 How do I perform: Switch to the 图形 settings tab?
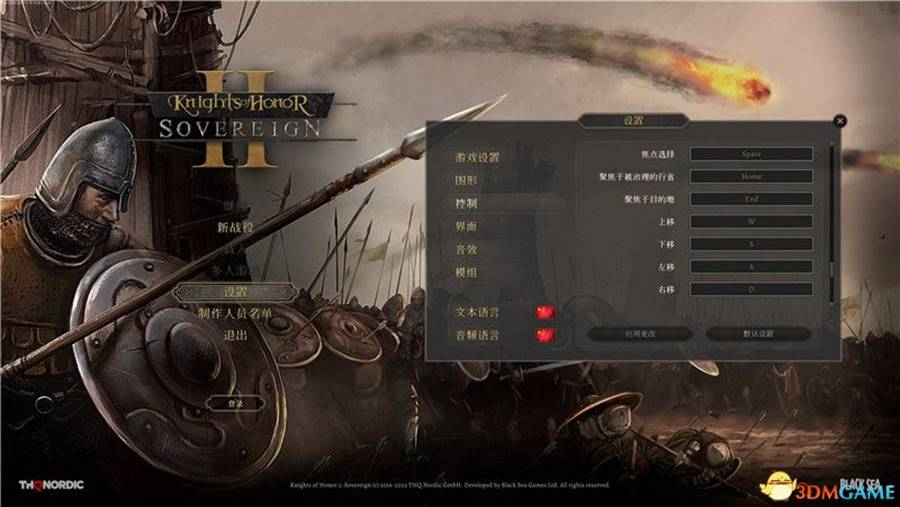coord(466,180)
